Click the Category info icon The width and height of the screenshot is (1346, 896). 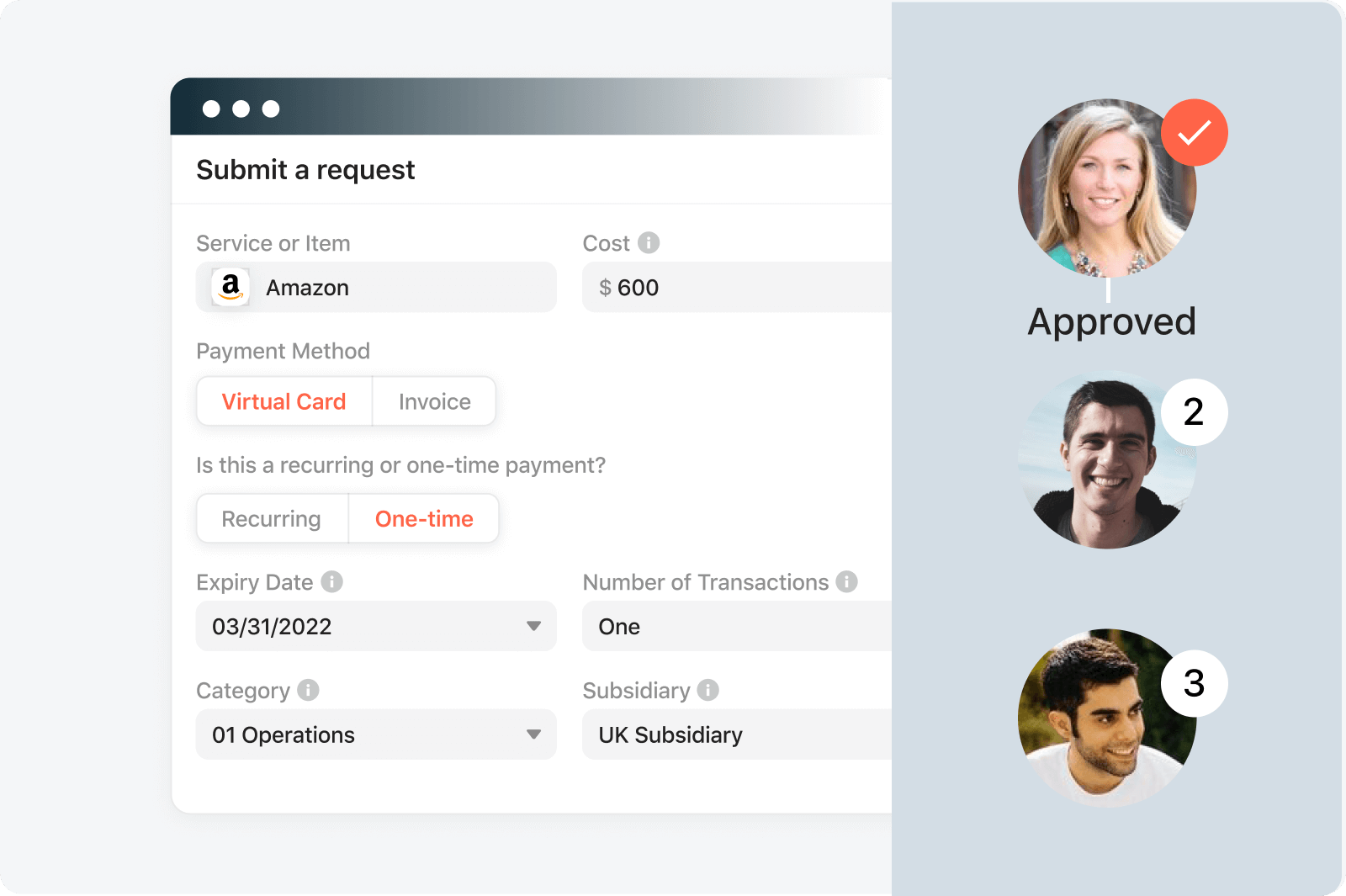pos(309,690)
